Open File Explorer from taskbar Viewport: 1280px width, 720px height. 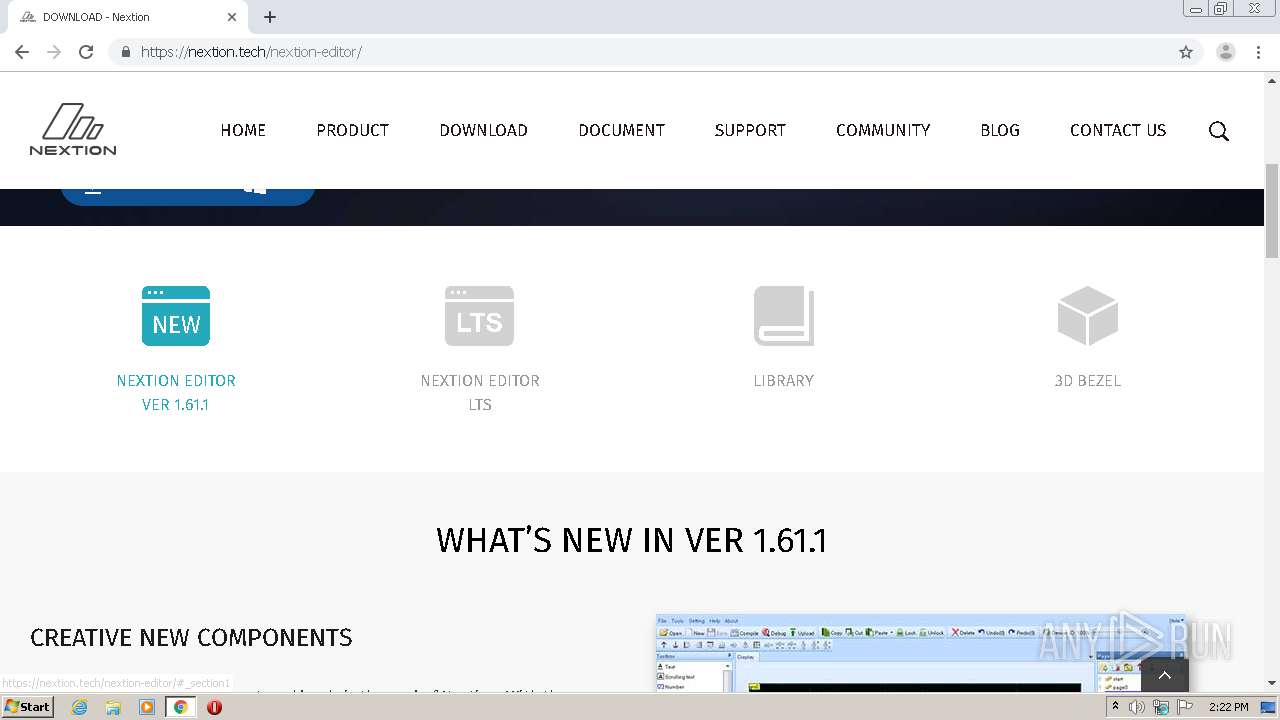(x=113, y=707)
